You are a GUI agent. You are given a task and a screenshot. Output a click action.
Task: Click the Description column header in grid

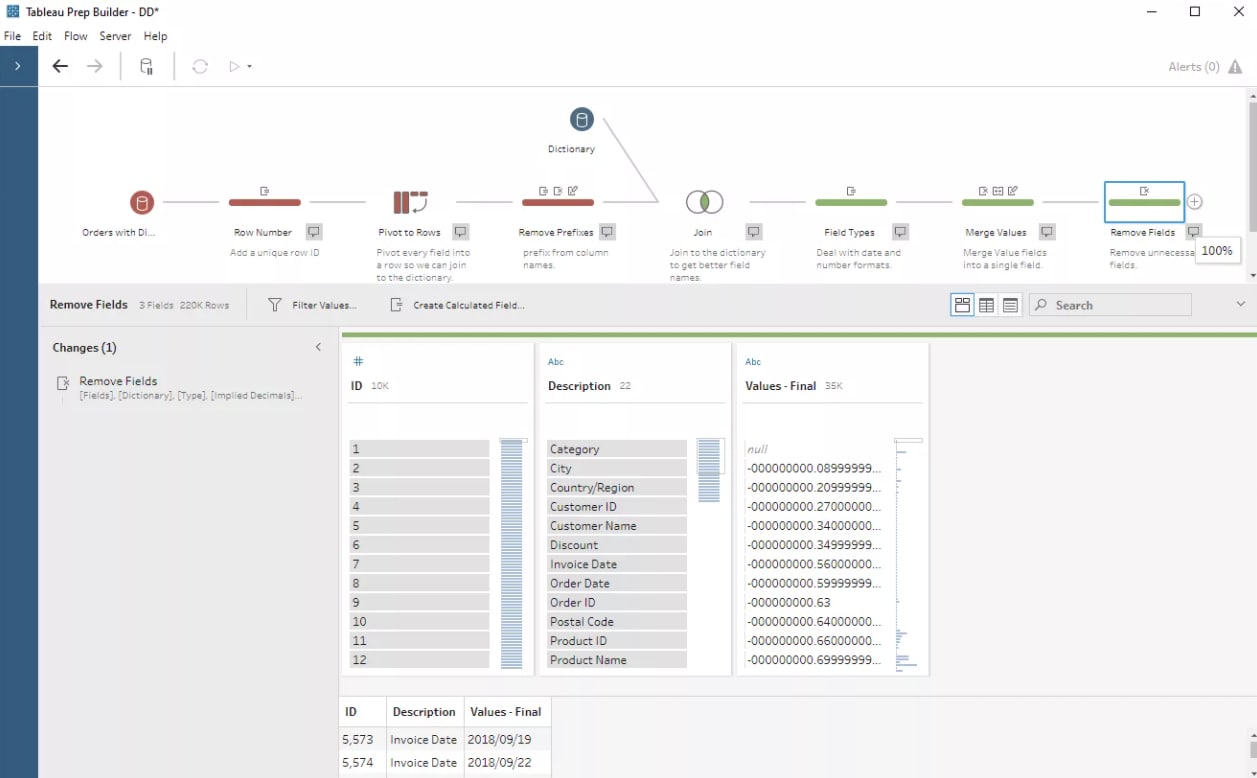pos(424,712)
